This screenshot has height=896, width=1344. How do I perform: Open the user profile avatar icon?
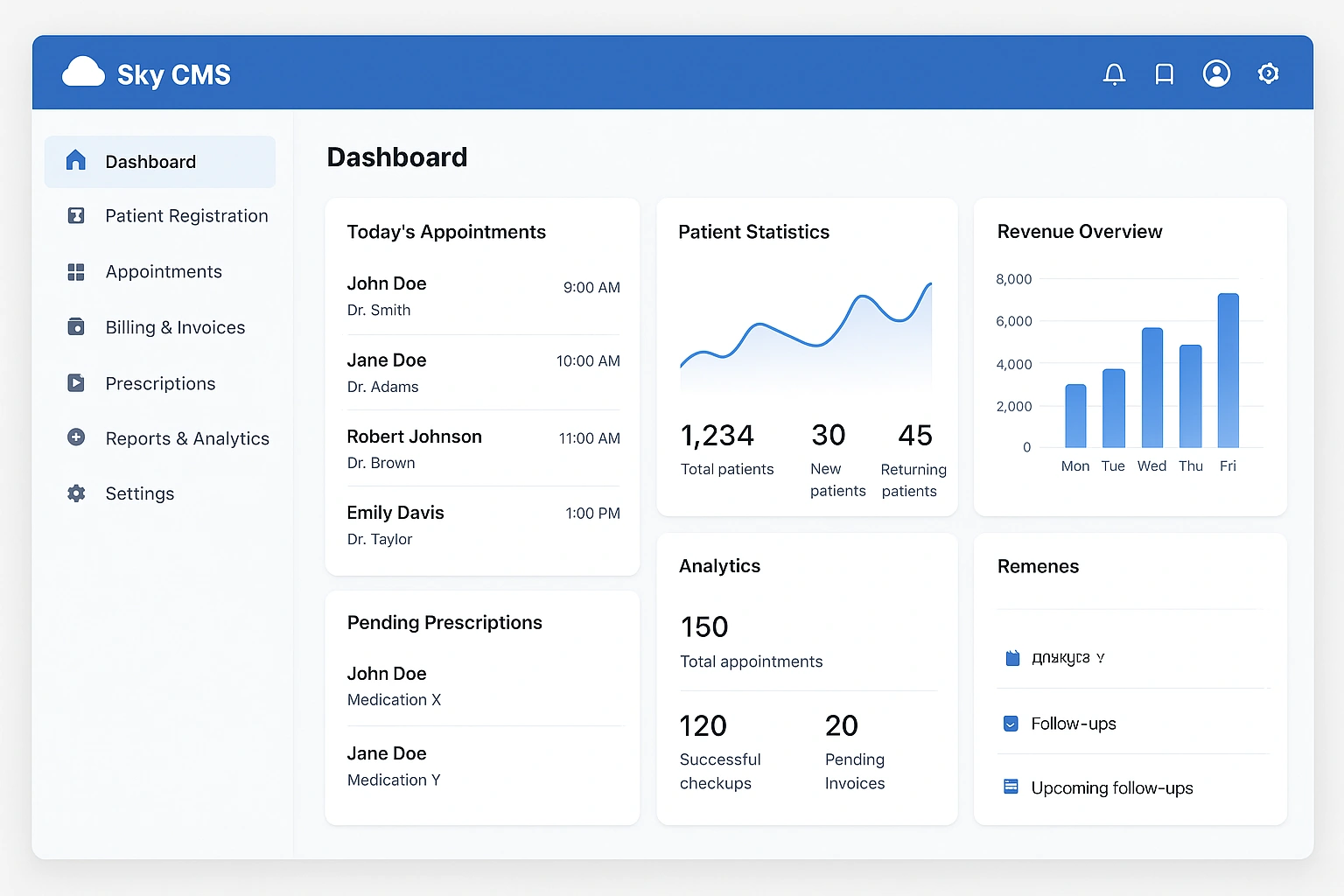pos(1216,73)
